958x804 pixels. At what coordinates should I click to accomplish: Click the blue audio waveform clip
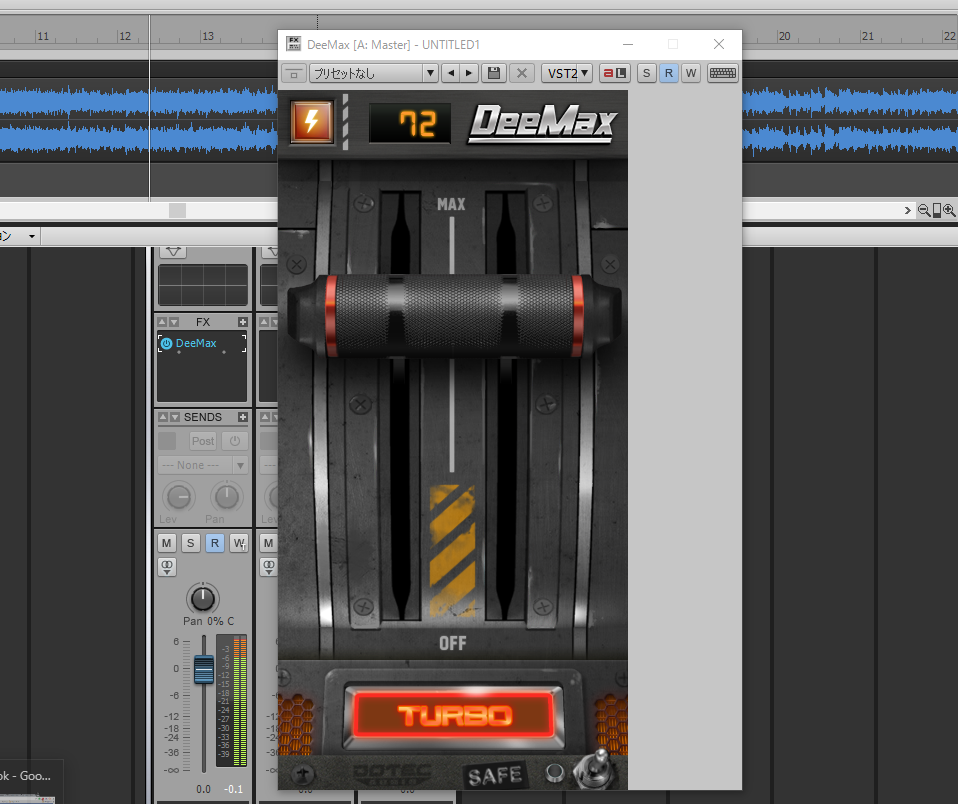pyautogui.click(x=138, y=119)
